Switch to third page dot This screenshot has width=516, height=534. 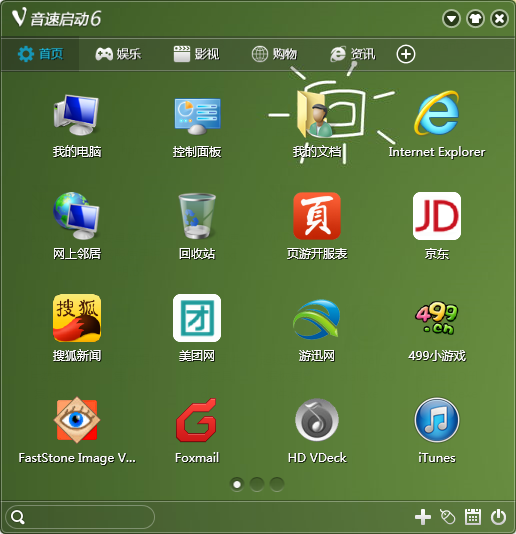click(x=277, y=484)
